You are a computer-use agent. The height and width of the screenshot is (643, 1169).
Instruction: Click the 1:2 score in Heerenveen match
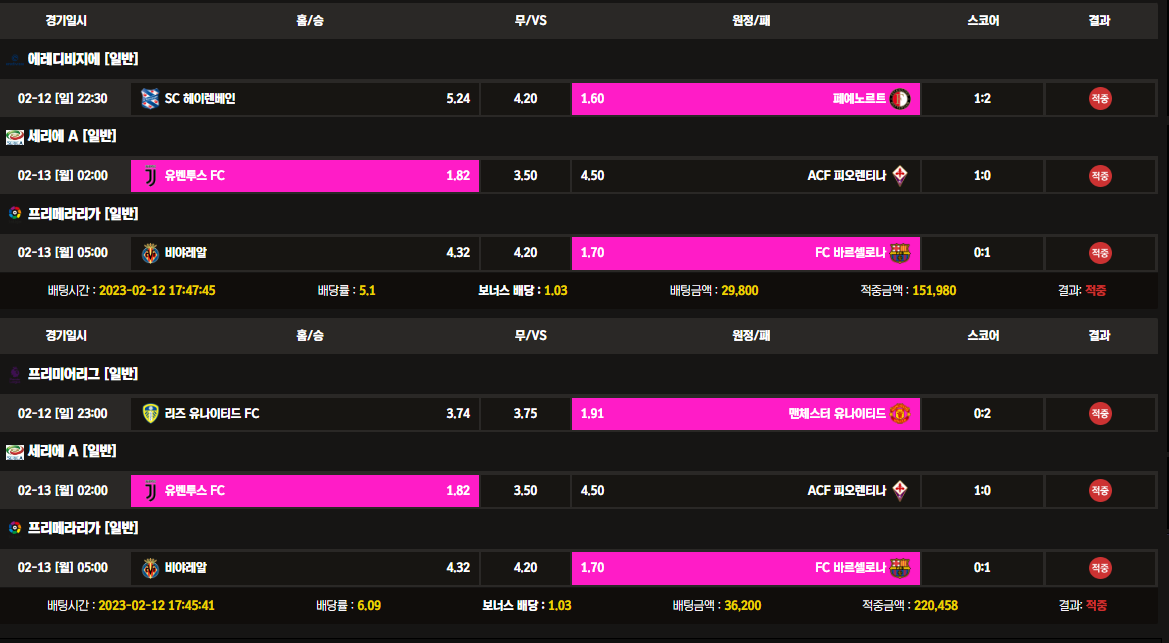coord(982,99)
